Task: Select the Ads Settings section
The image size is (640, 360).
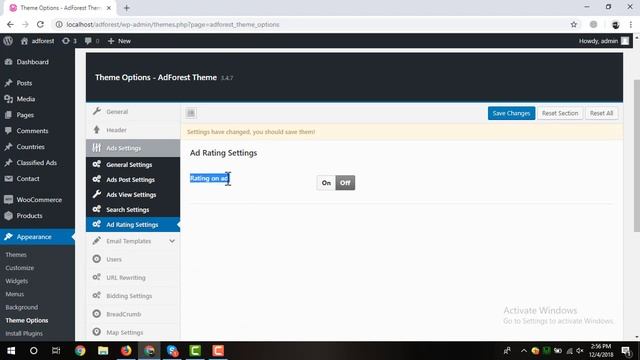Action: point(133,148)
